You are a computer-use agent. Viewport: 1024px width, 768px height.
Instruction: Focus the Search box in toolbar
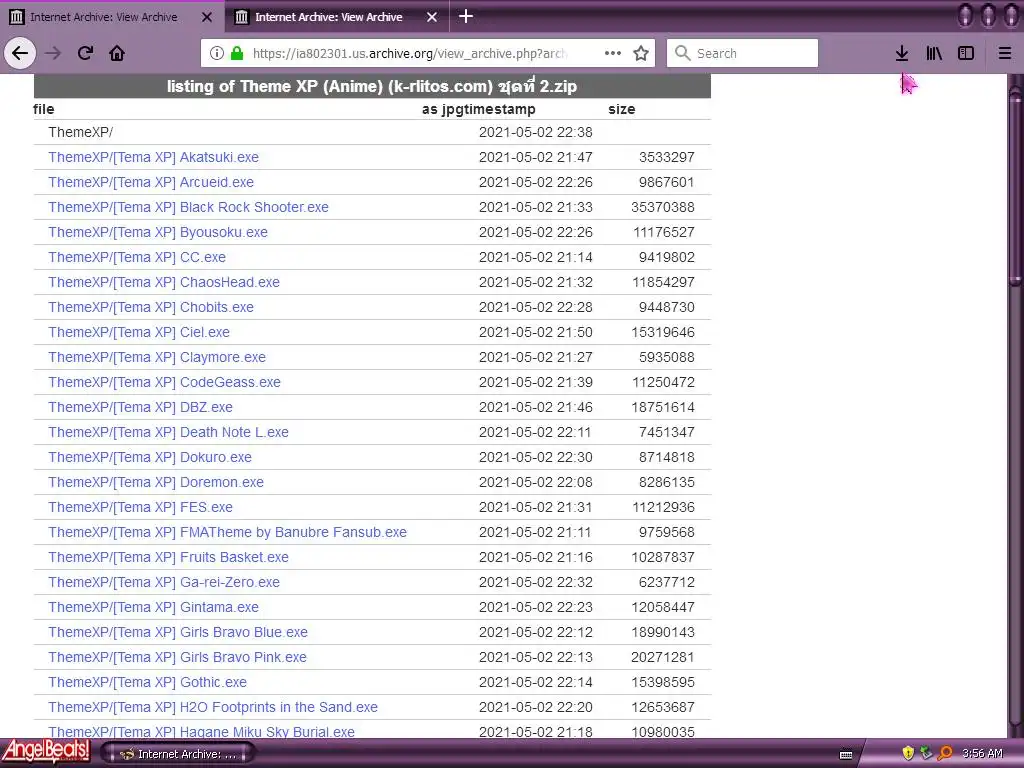(742, 53)
